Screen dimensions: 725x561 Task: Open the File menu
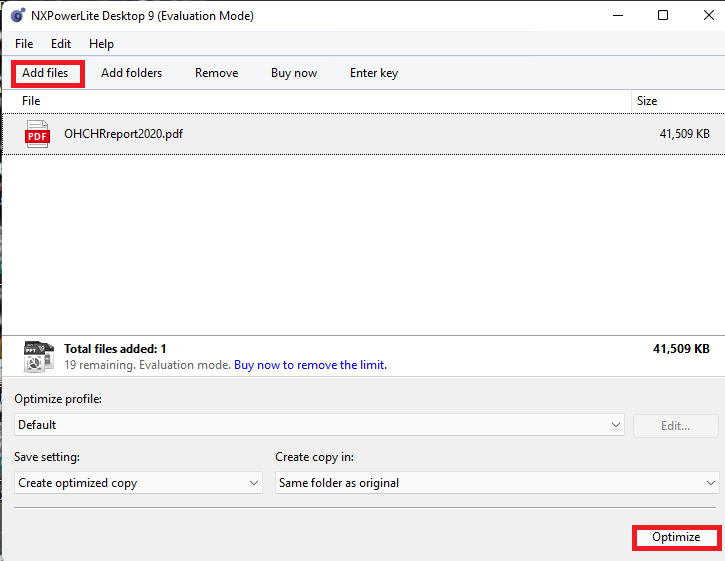pyautogui.click(x=24, y=44)
